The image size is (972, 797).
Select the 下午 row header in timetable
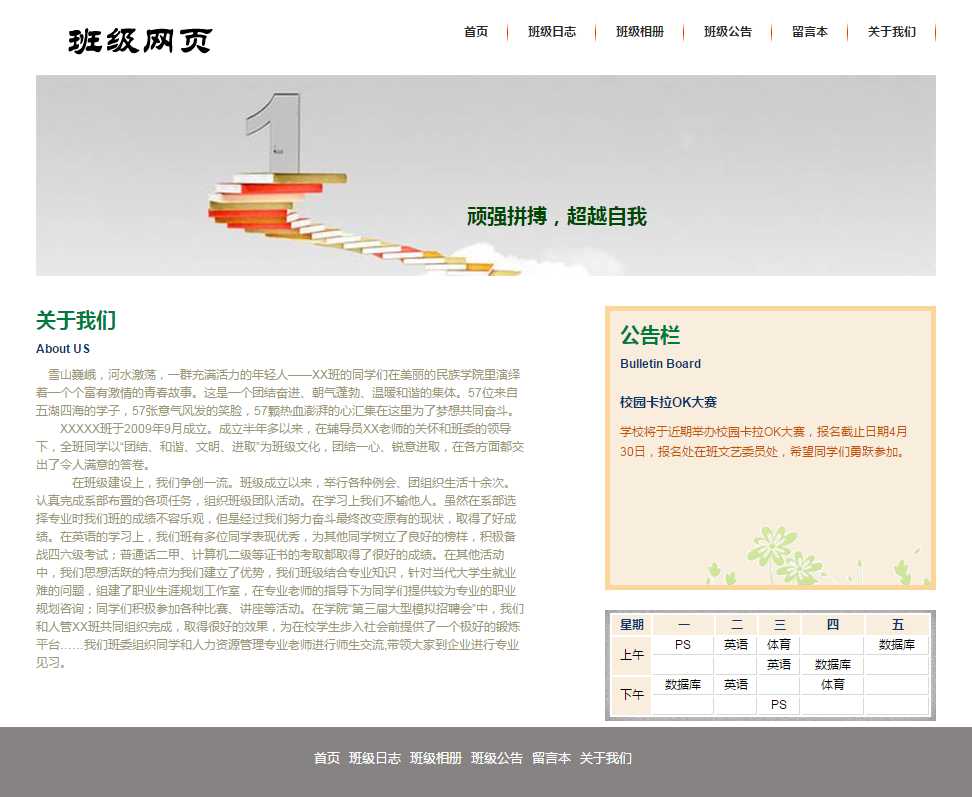(631, 694)
